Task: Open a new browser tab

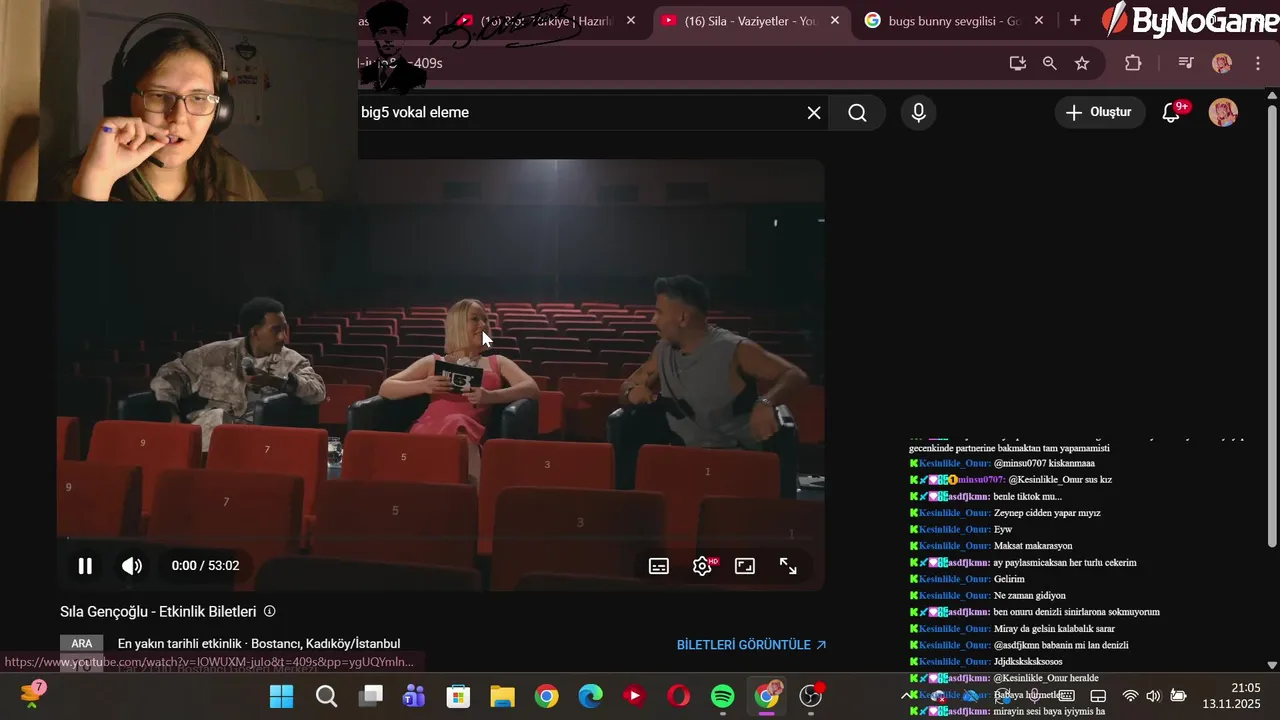Action: click(1075, 20)
